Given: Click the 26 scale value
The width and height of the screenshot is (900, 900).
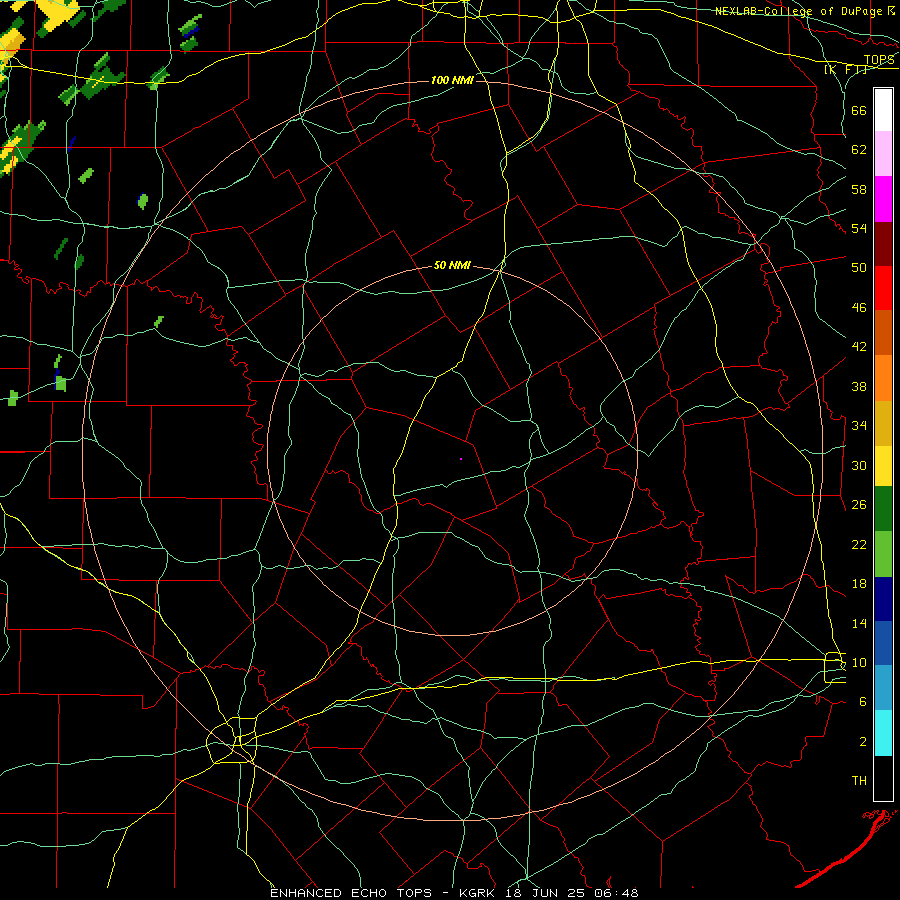Looking at the screenshot, I should click(859, 505).
